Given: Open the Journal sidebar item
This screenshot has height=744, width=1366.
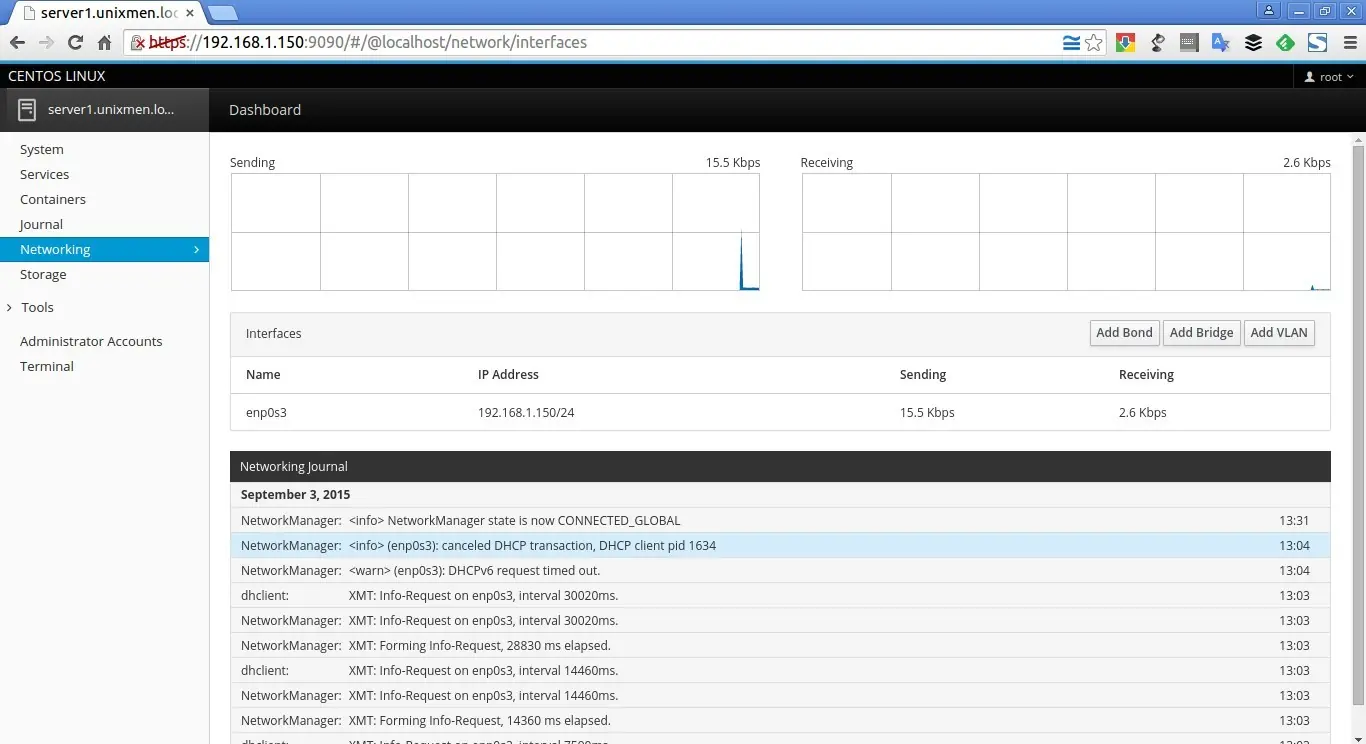Looking at the screenshot, I should click(41, 224).
